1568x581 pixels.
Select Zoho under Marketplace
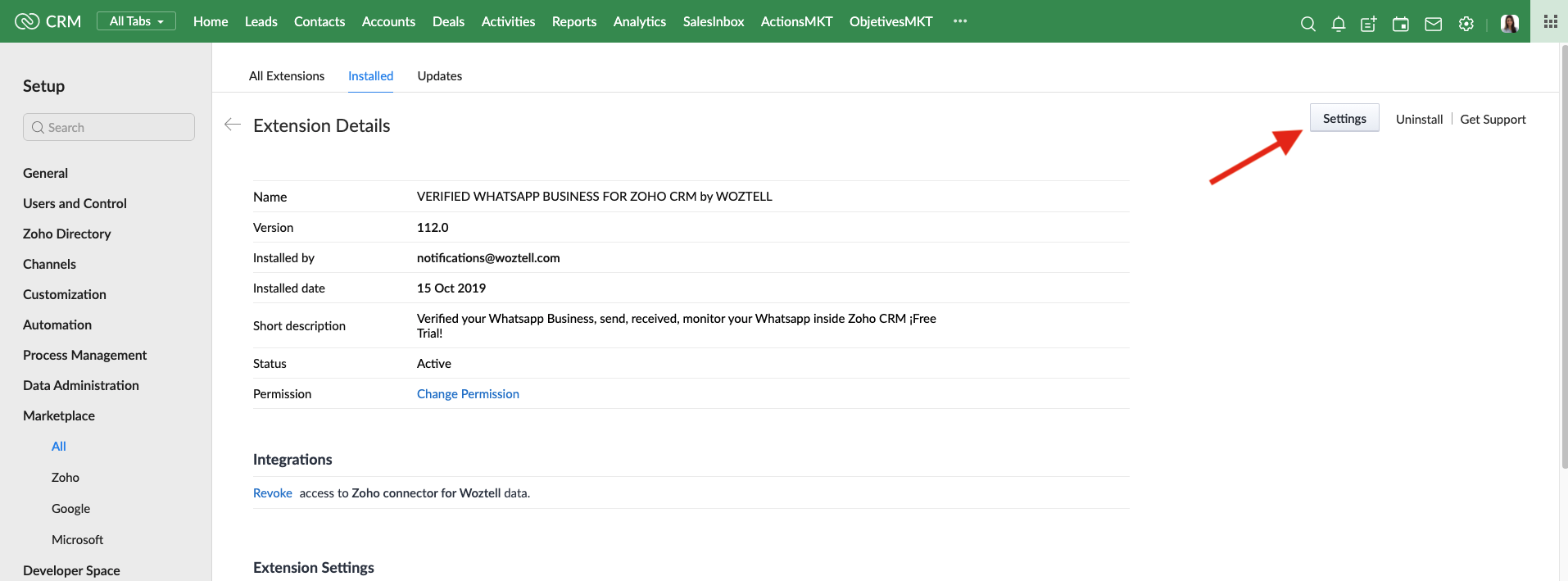point(66,477)
